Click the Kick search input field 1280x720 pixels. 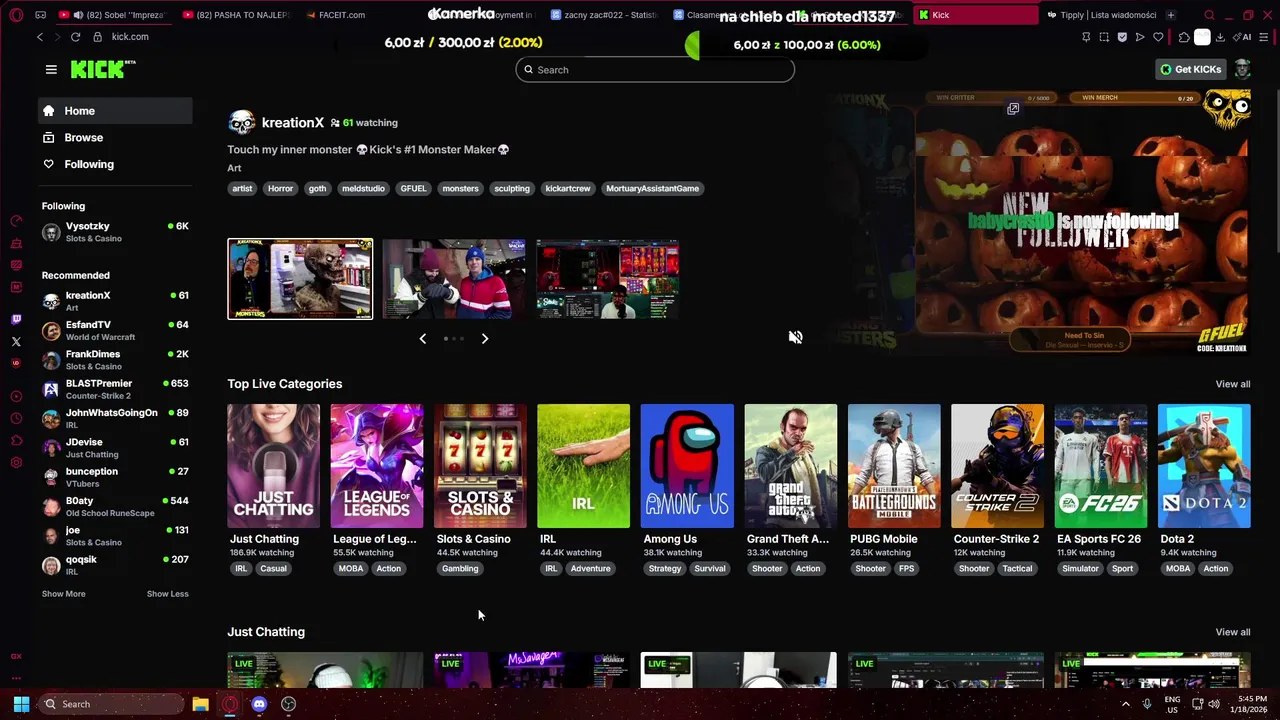pos(655,70)
